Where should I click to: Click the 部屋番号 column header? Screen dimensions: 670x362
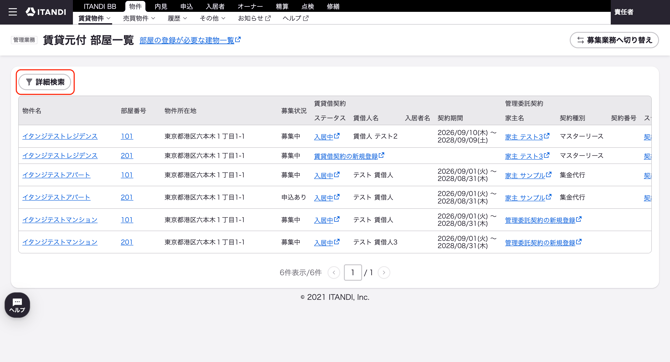pyautogui.click(x=133, y=111)
